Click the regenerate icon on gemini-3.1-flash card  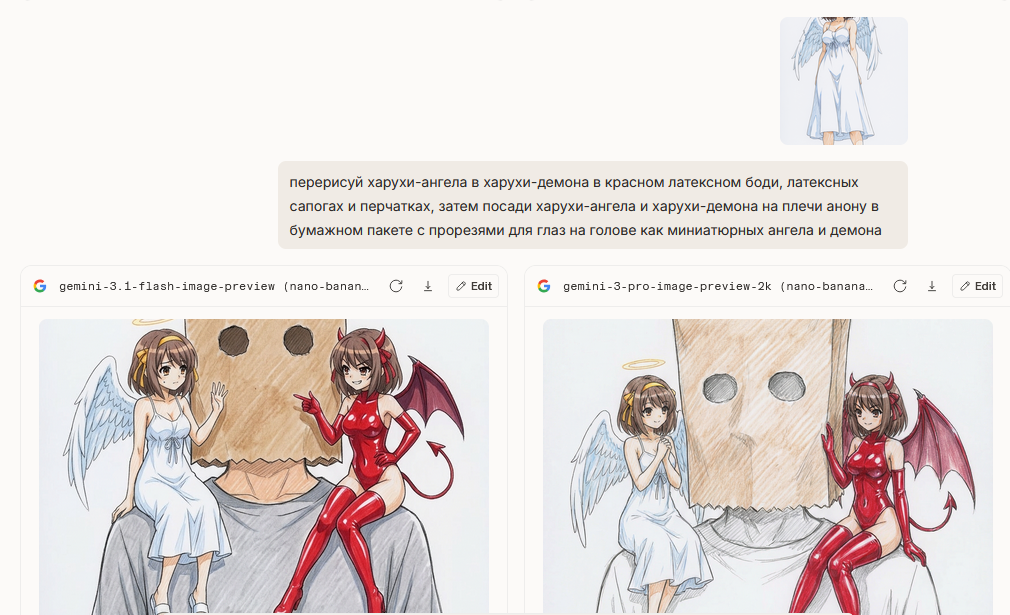pyautogui.click(x=396, y=286)
